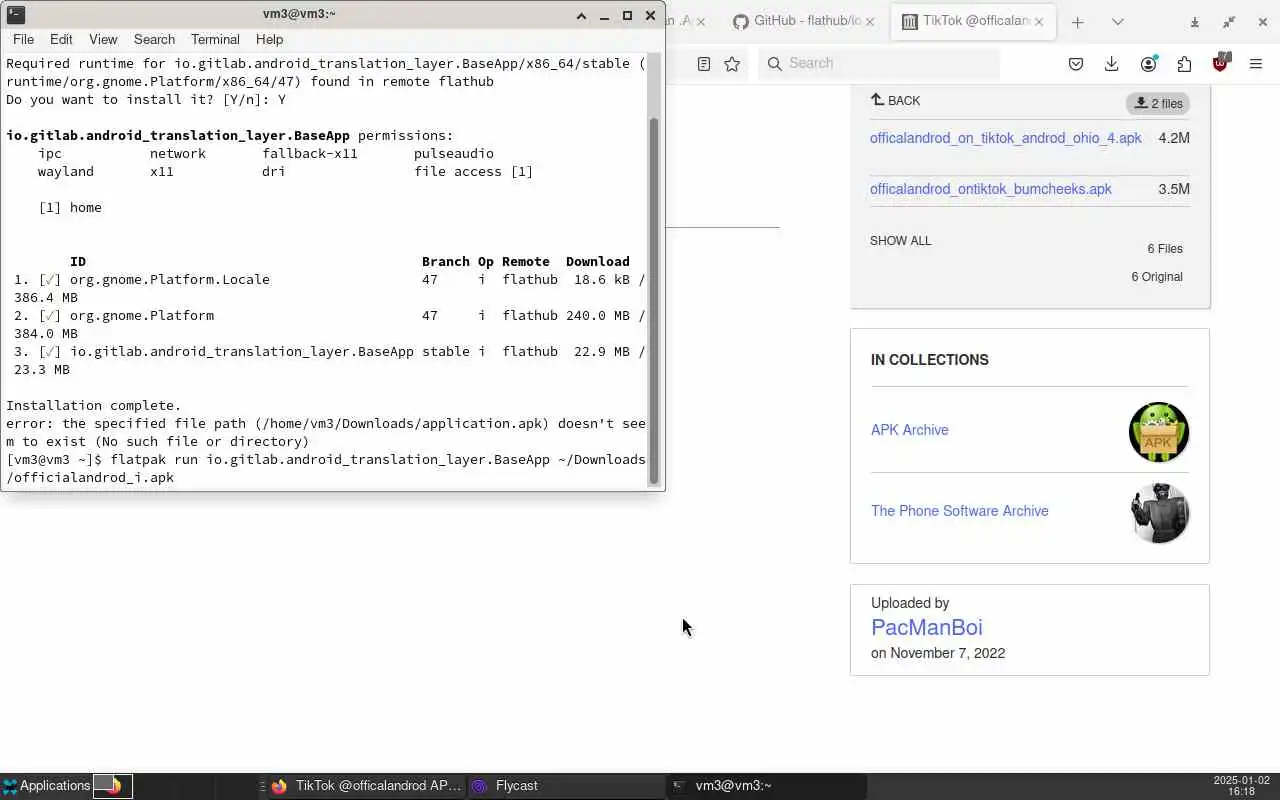This screenshot has width=1280, height=800.
Task: Open uploader PacManBoi profile link
Action: pos(926,627)
